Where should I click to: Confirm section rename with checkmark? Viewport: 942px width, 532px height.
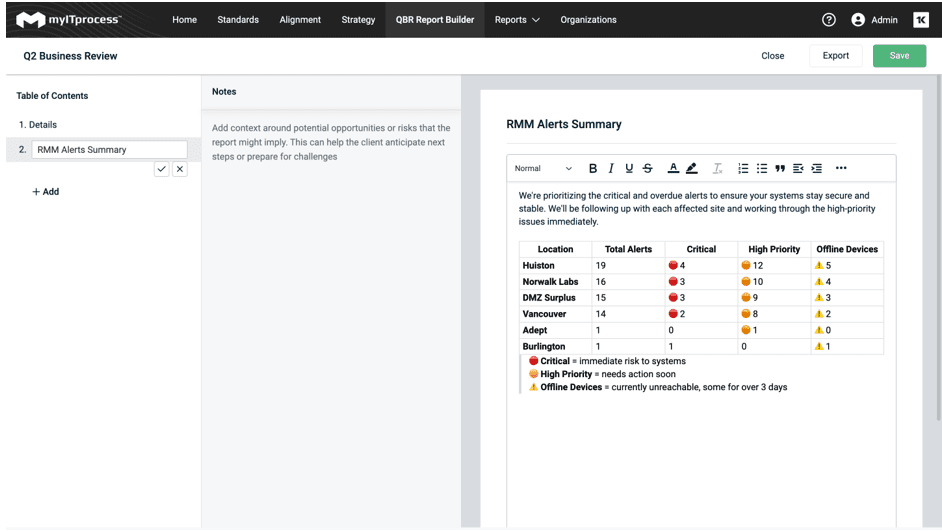[162, 170]
